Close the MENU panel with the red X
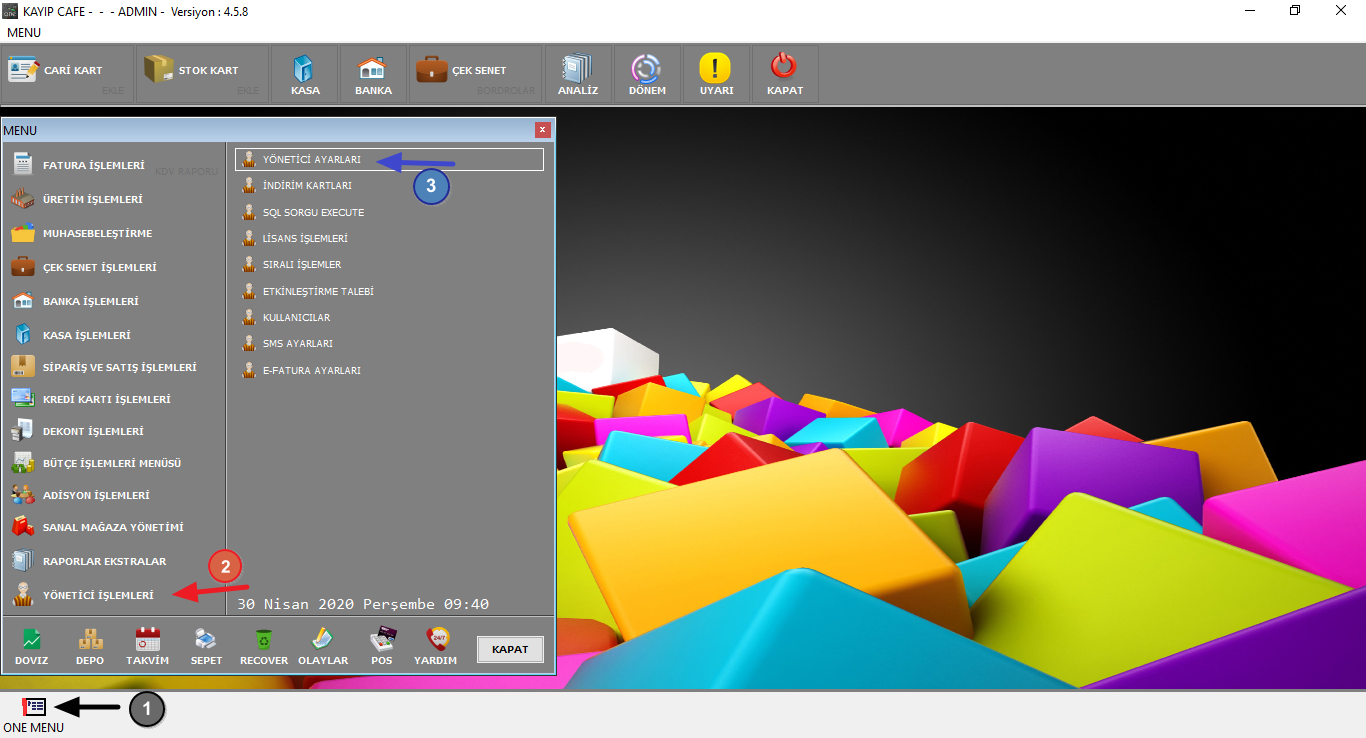 tap(542, 130)
